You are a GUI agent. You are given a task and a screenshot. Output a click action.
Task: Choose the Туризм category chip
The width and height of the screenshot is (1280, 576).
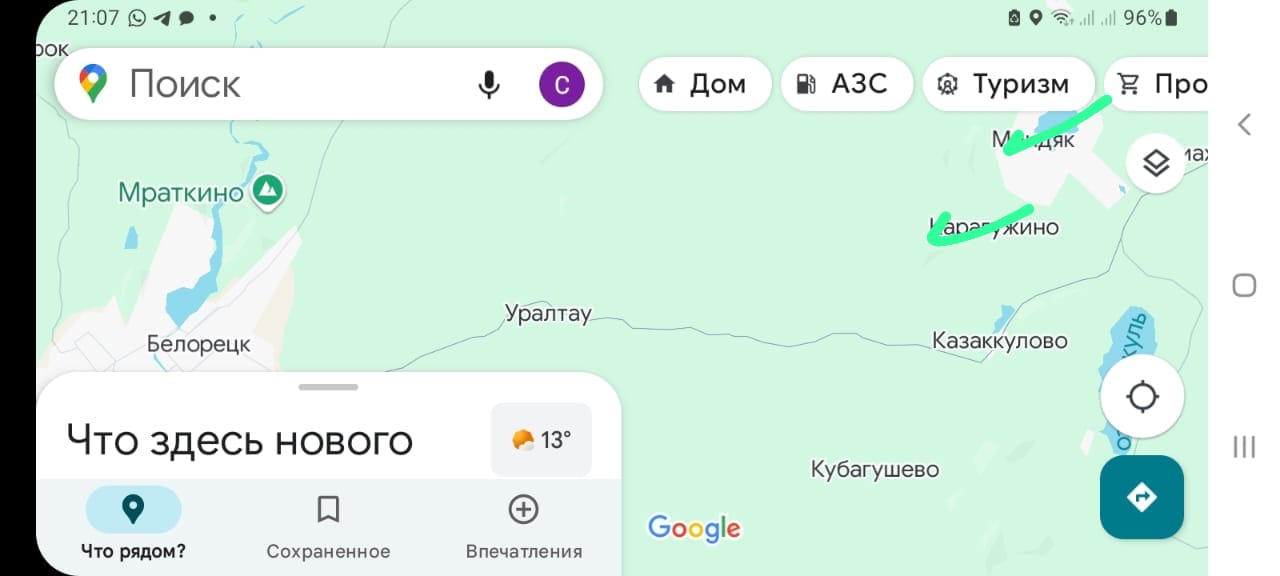pyautogui.click(x=1007, y=84)
